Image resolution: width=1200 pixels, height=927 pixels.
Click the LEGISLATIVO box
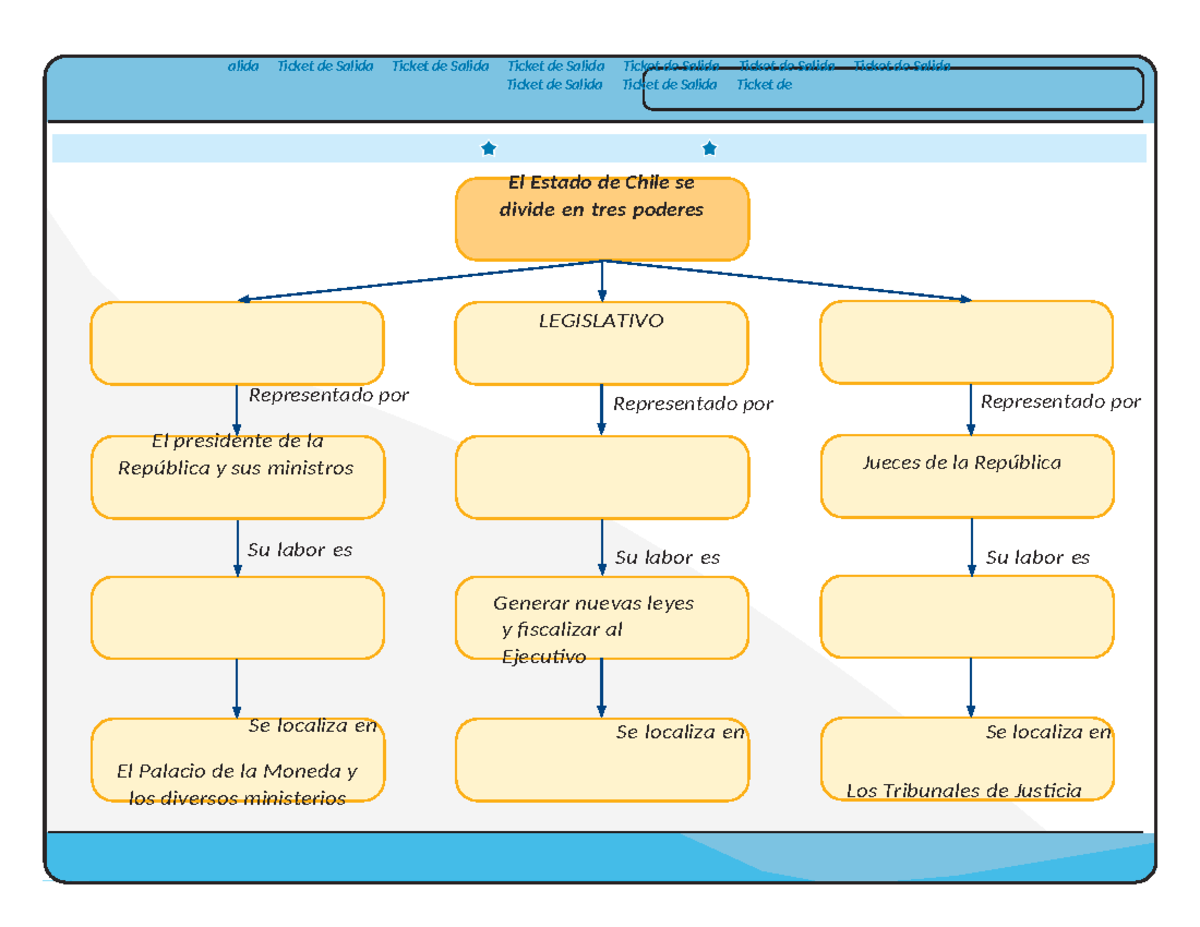pyautogui.click(x=601, y=343)
